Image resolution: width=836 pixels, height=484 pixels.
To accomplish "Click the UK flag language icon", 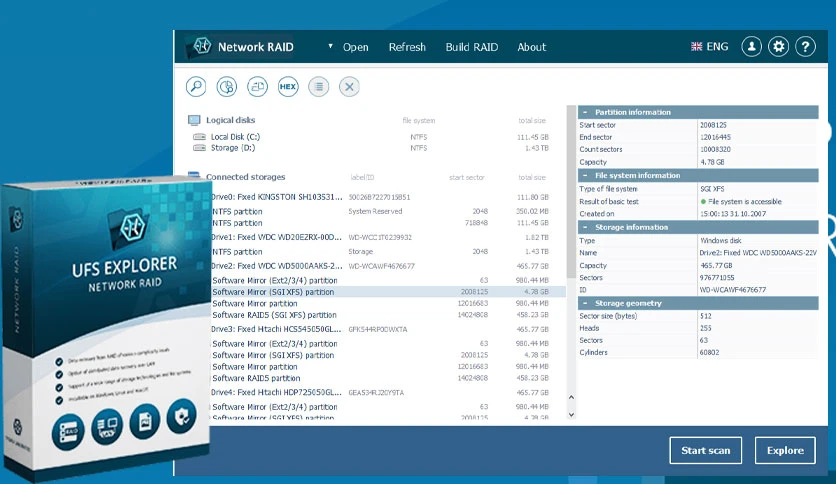I will tap(696, 47).
